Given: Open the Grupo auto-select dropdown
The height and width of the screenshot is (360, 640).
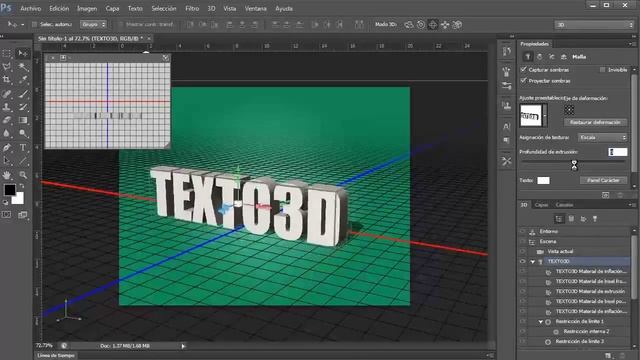Looking at the screenshot, I should (x=93, y=24).
